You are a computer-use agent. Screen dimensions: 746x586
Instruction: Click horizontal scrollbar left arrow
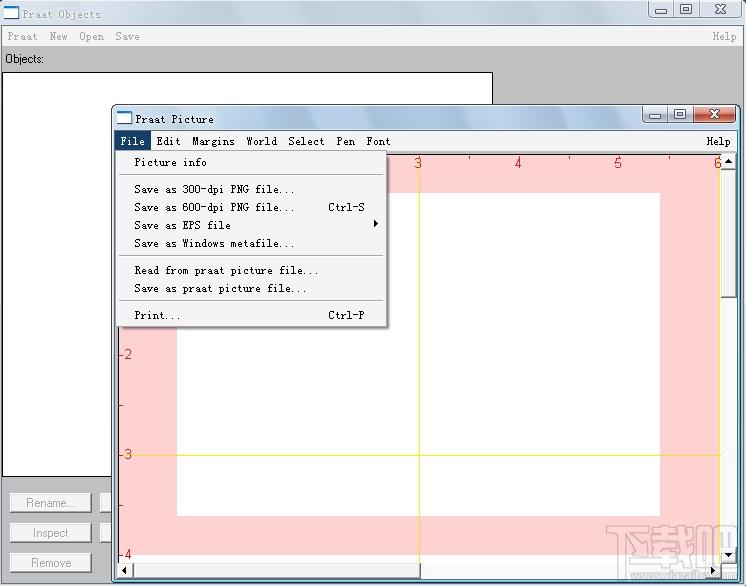(x=125, y=570)
